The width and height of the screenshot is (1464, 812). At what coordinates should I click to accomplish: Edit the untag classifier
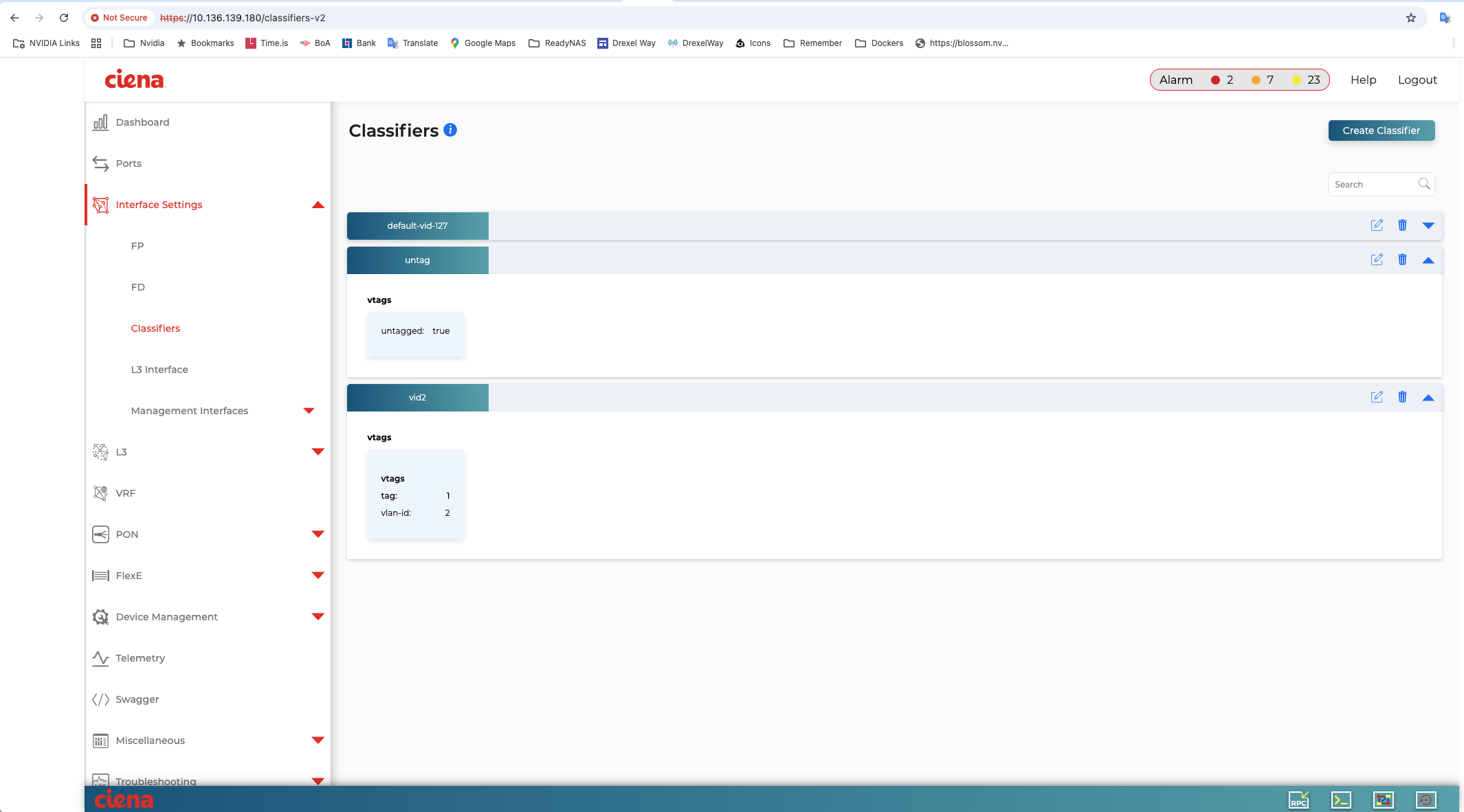click(1377, 260)
